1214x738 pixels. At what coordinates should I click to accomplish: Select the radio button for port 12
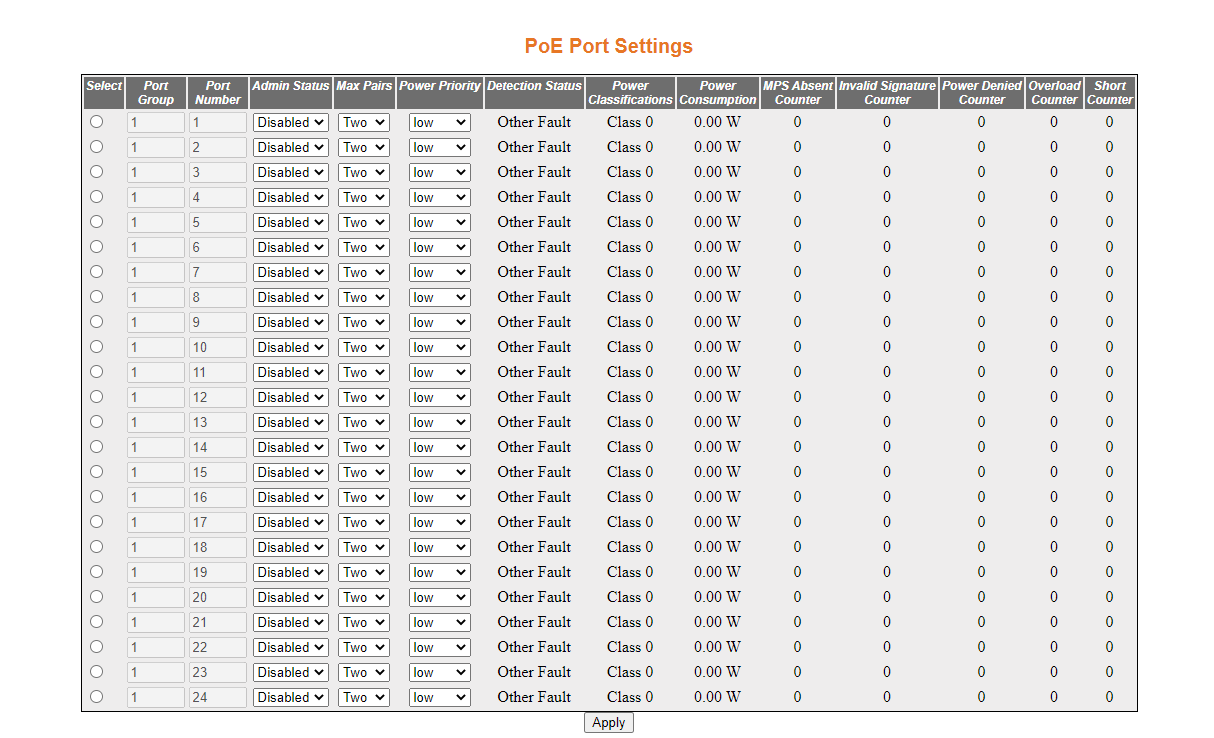click(x=96, y=397)
